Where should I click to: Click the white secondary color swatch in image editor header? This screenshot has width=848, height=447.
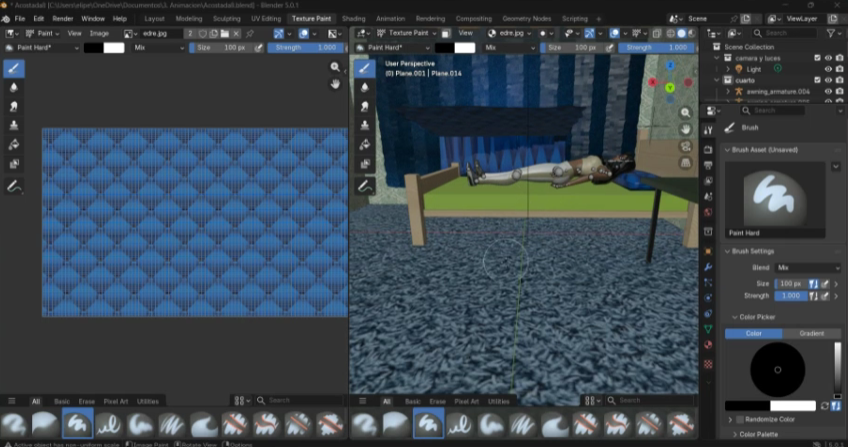(x=114, y=47)
